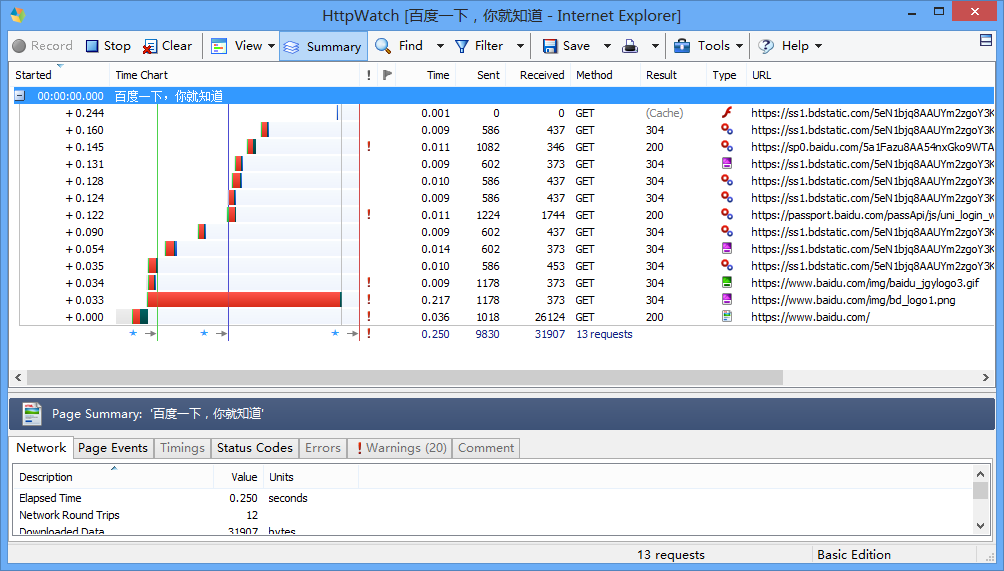Clear the request log
This screenshot has height=571, width=1004.
[167, 46]
